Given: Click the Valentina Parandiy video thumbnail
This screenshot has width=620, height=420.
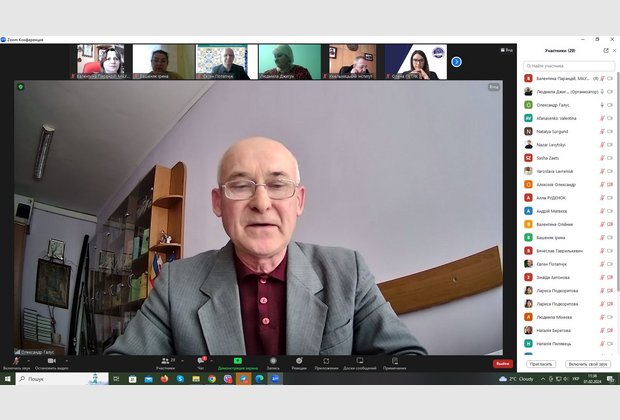Looking at the screenshot, I should point(101,62).
